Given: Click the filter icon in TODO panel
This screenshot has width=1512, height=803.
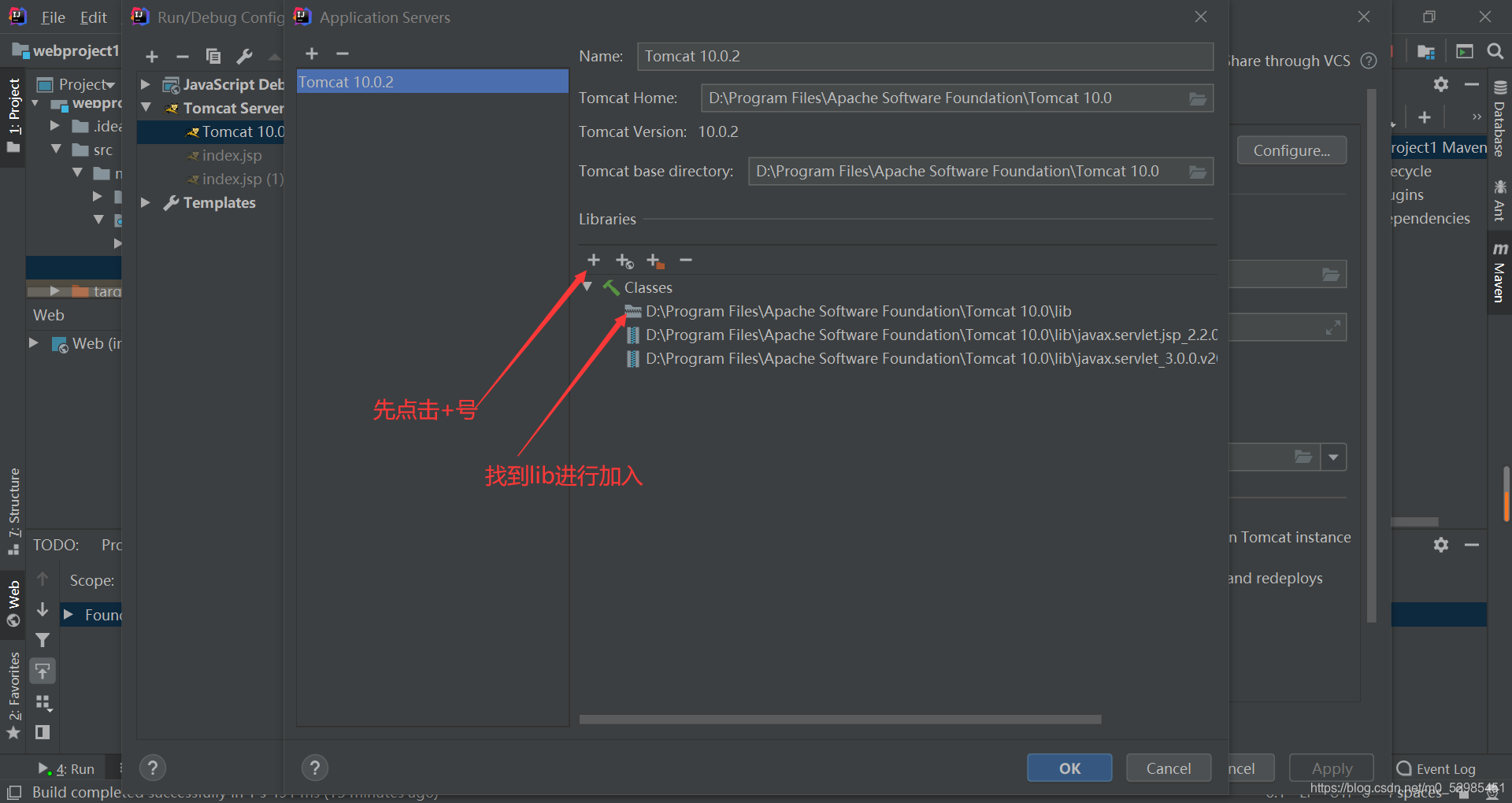Looking at the screenshot, I should (43, 640).
